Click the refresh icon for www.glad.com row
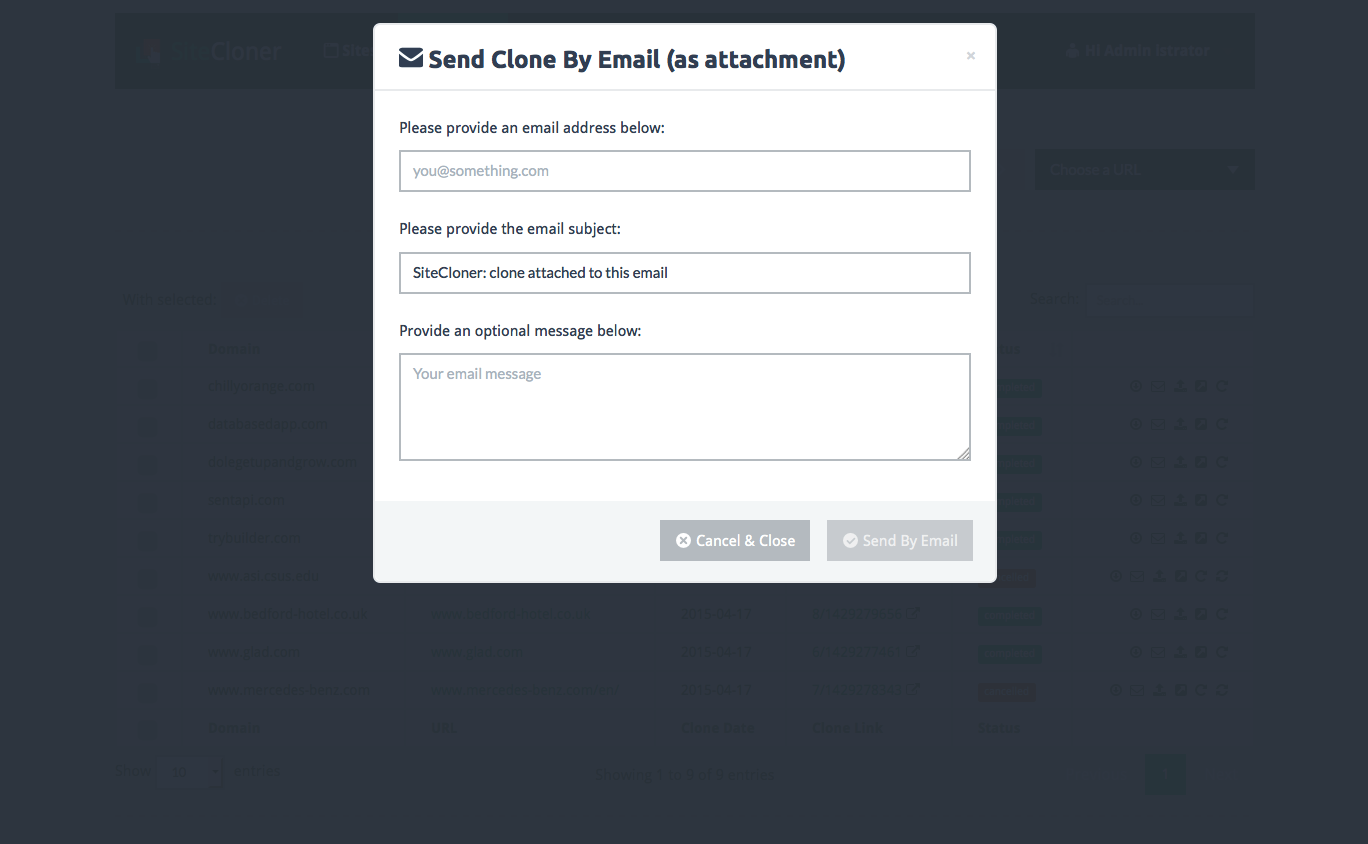This screenshot has height=844, width=1368. 1222,652
